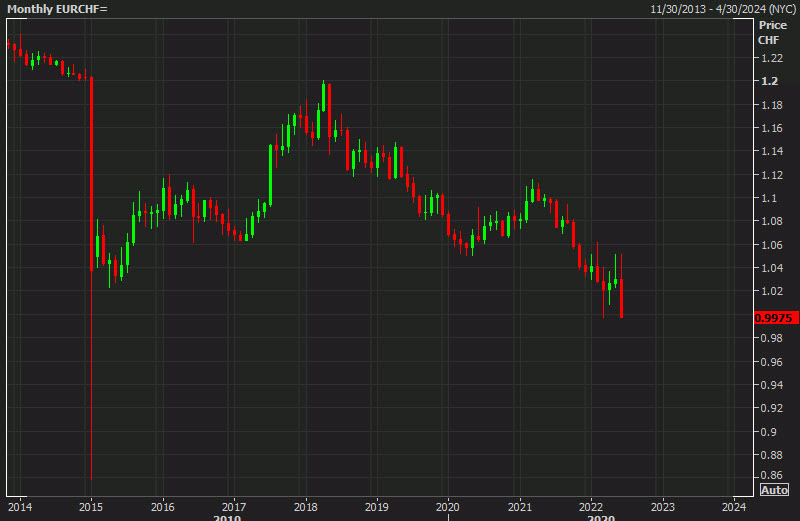Click the 2018 time axis label
This screenshot has height=521, width=800.
click(306, 507)
